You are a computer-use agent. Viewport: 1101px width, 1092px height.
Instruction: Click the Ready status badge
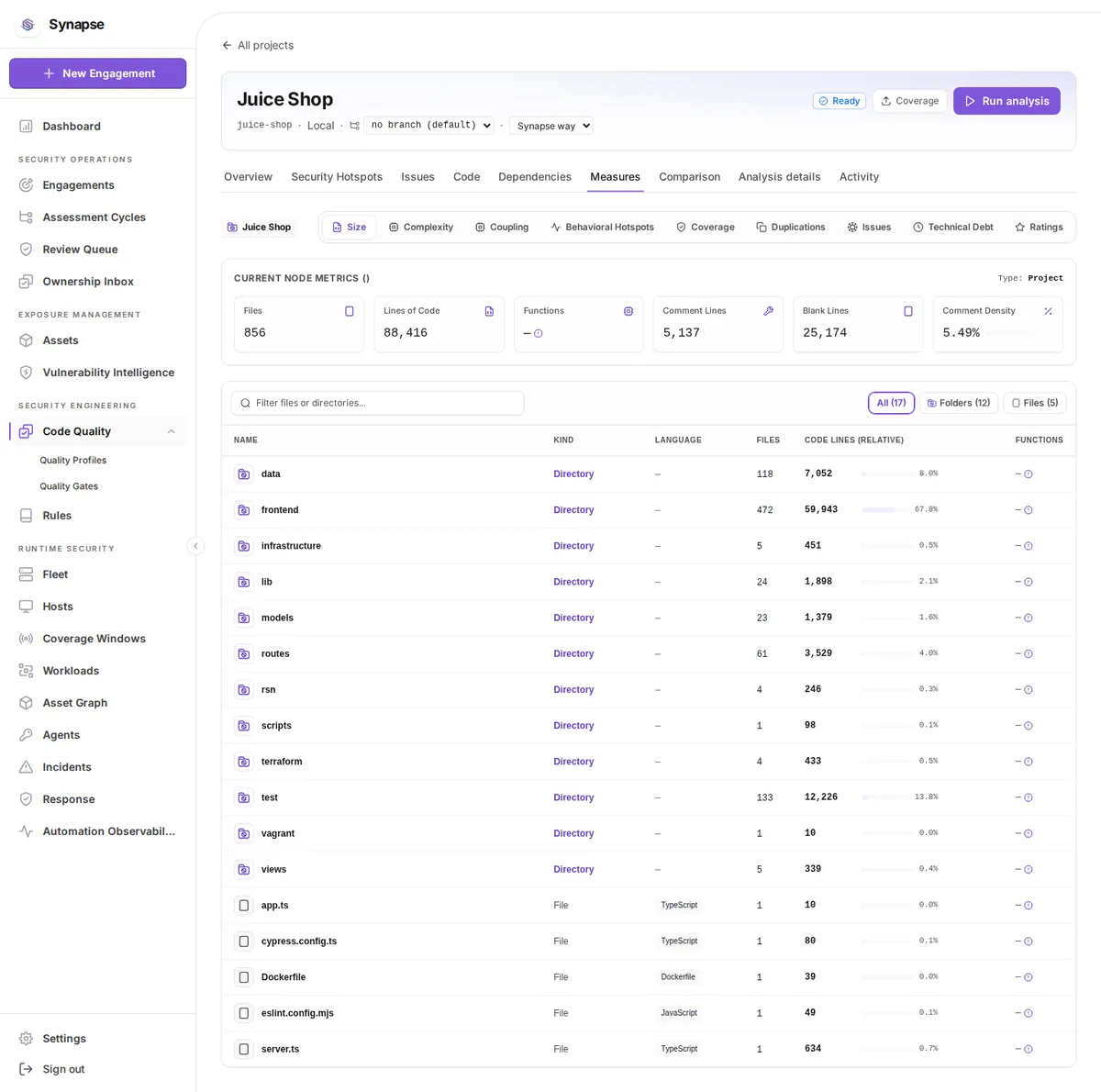(x=839, y=101)
